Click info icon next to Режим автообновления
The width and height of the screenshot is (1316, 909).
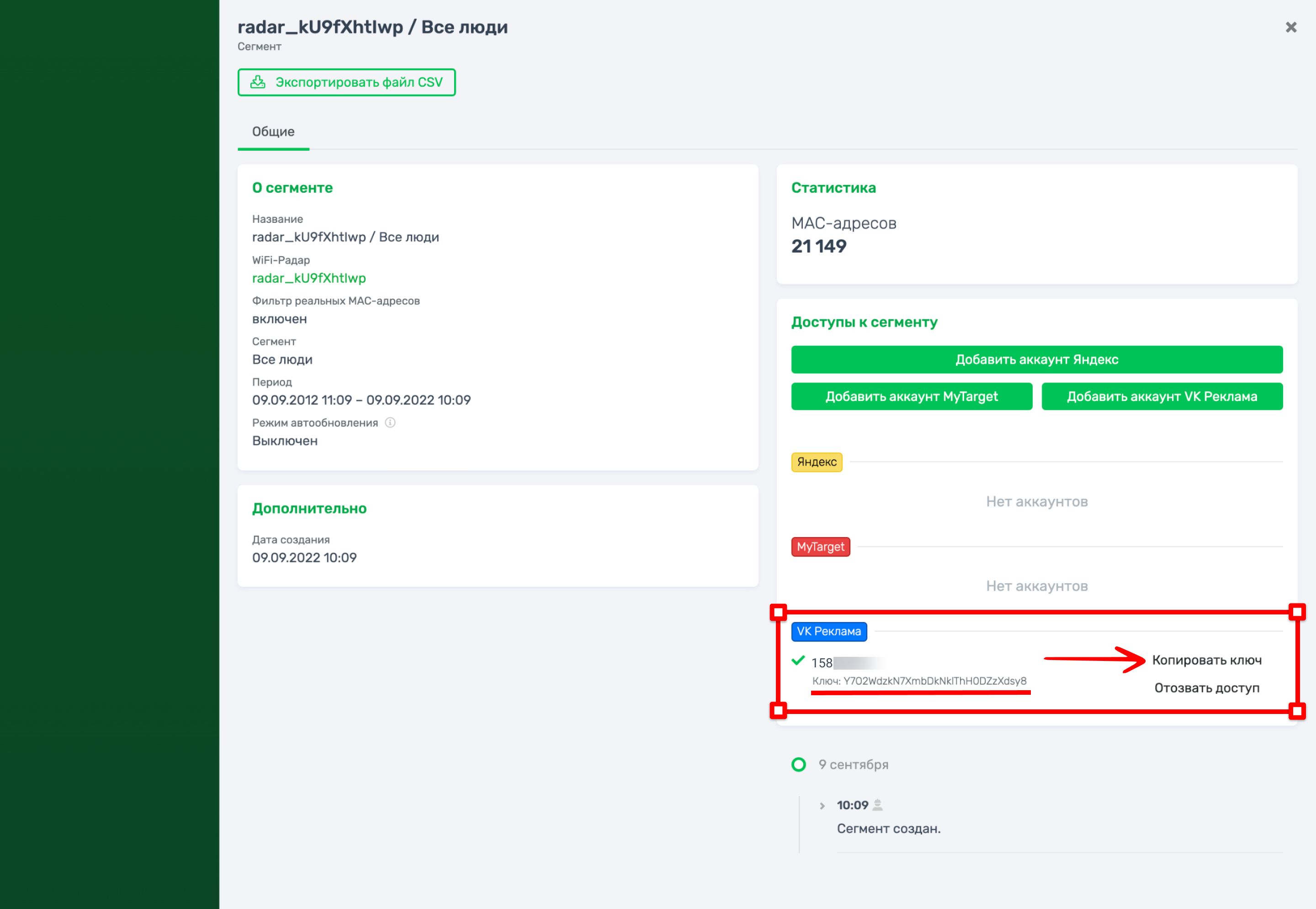pos(390,423)
